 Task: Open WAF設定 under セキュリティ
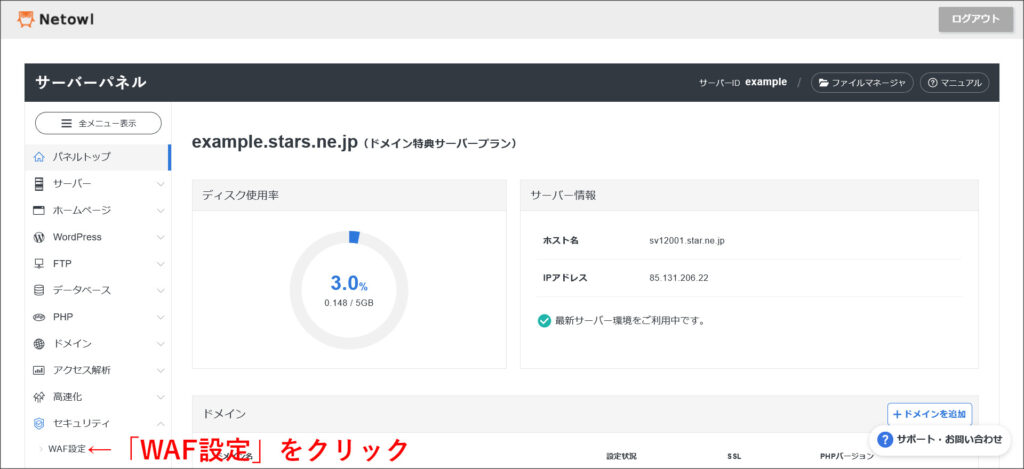click(x=67, y=449)
